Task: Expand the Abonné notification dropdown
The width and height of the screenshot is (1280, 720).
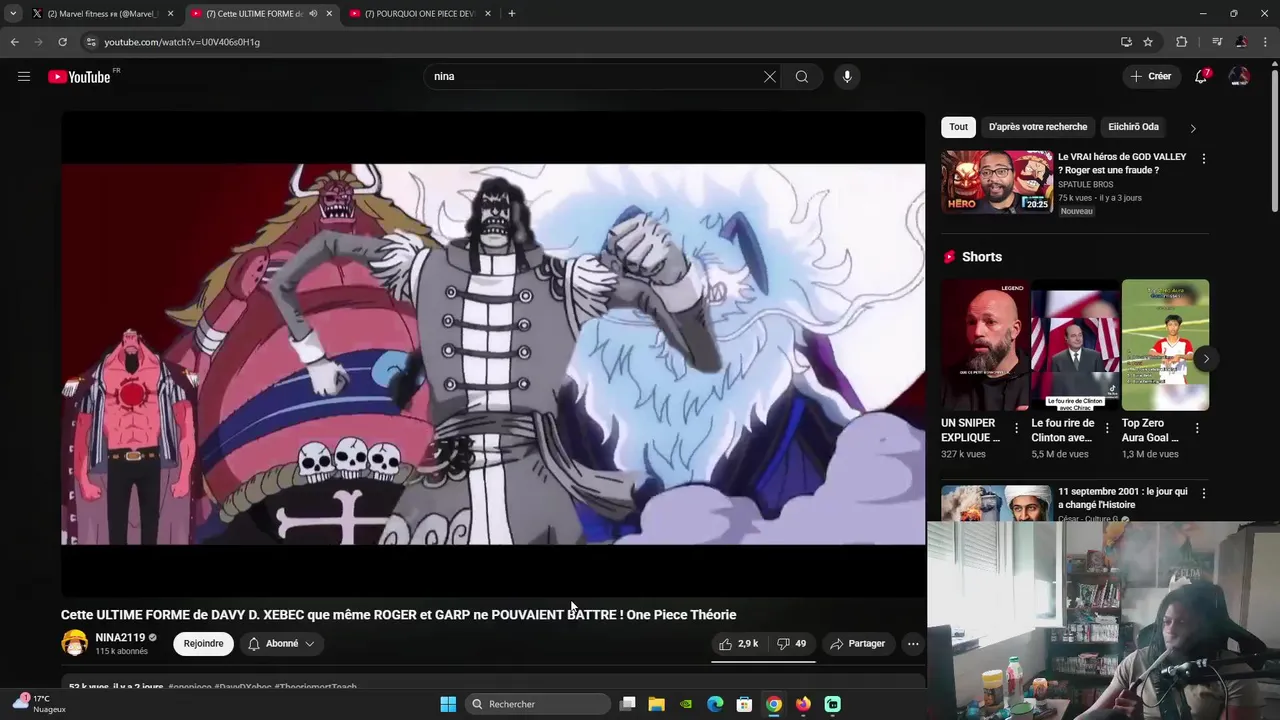Action: tap(282, 644)
